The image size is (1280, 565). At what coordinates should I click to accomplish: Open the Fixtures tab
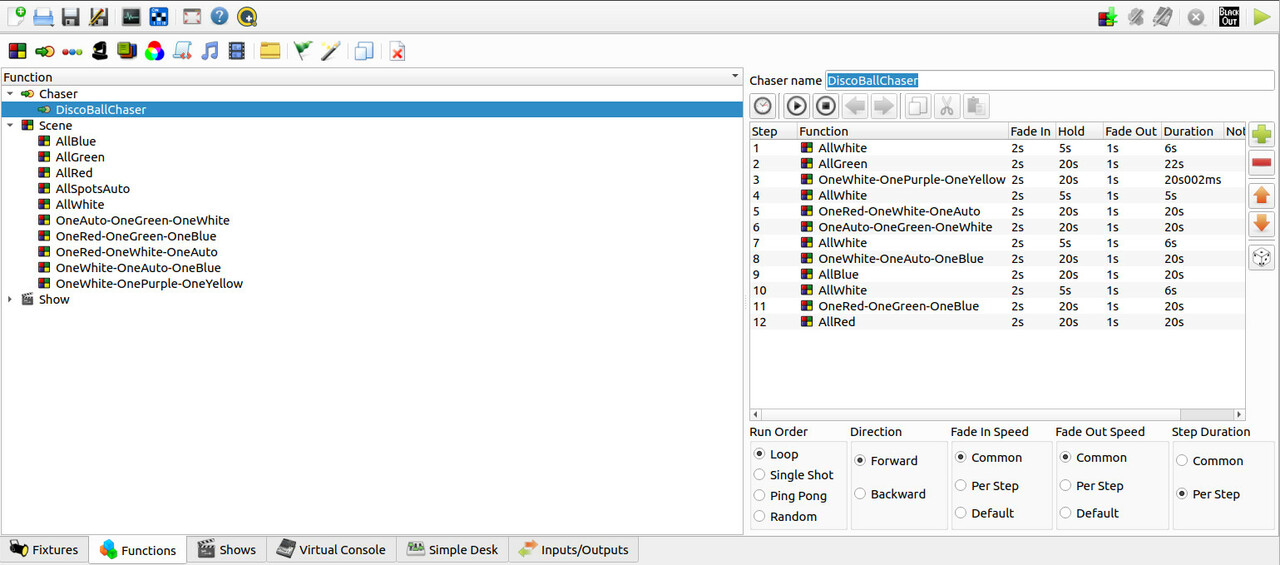[x=45, y=550]
